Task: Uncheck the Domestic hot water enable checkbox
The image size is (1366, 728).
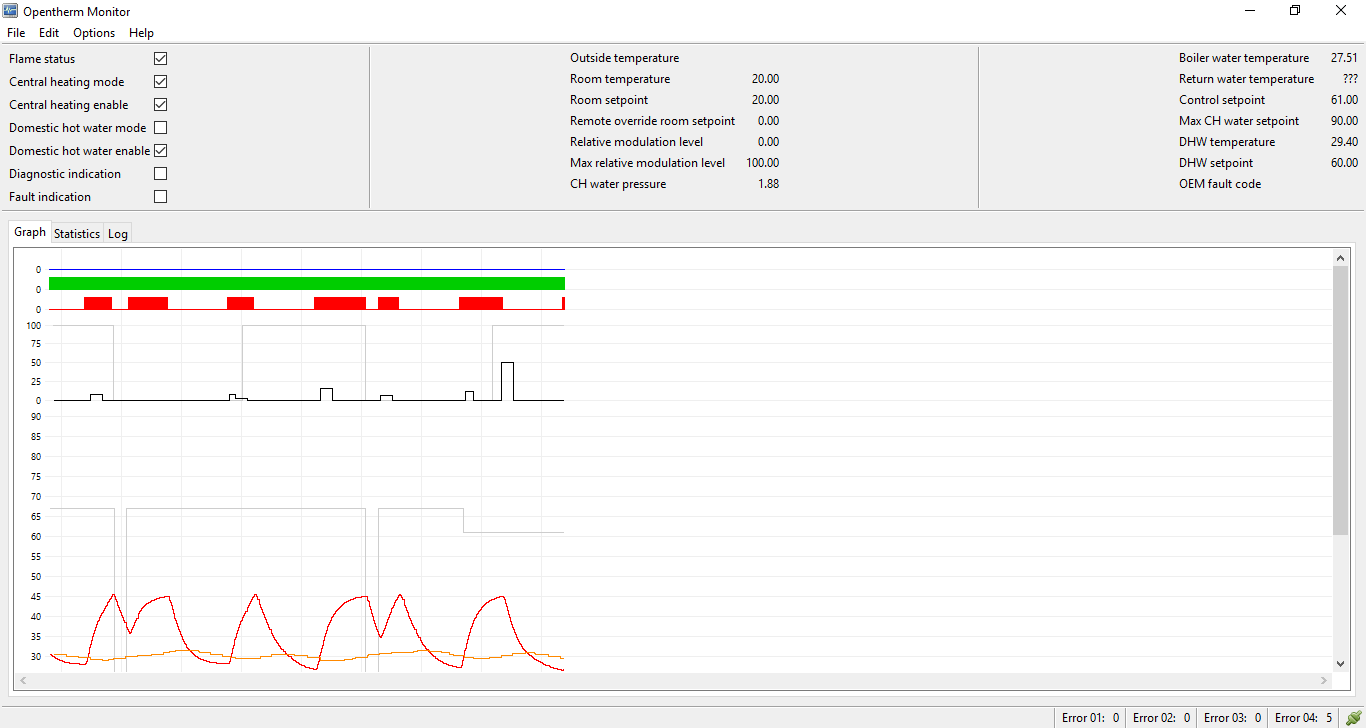Action: tap(160, 151)
